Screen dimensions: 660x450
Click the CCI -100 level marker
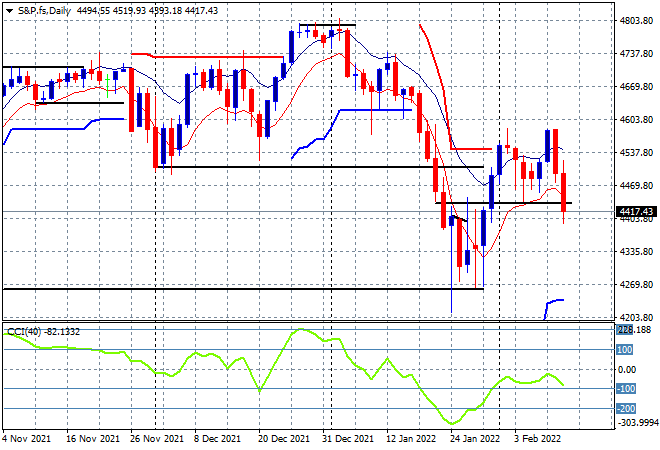626,389
